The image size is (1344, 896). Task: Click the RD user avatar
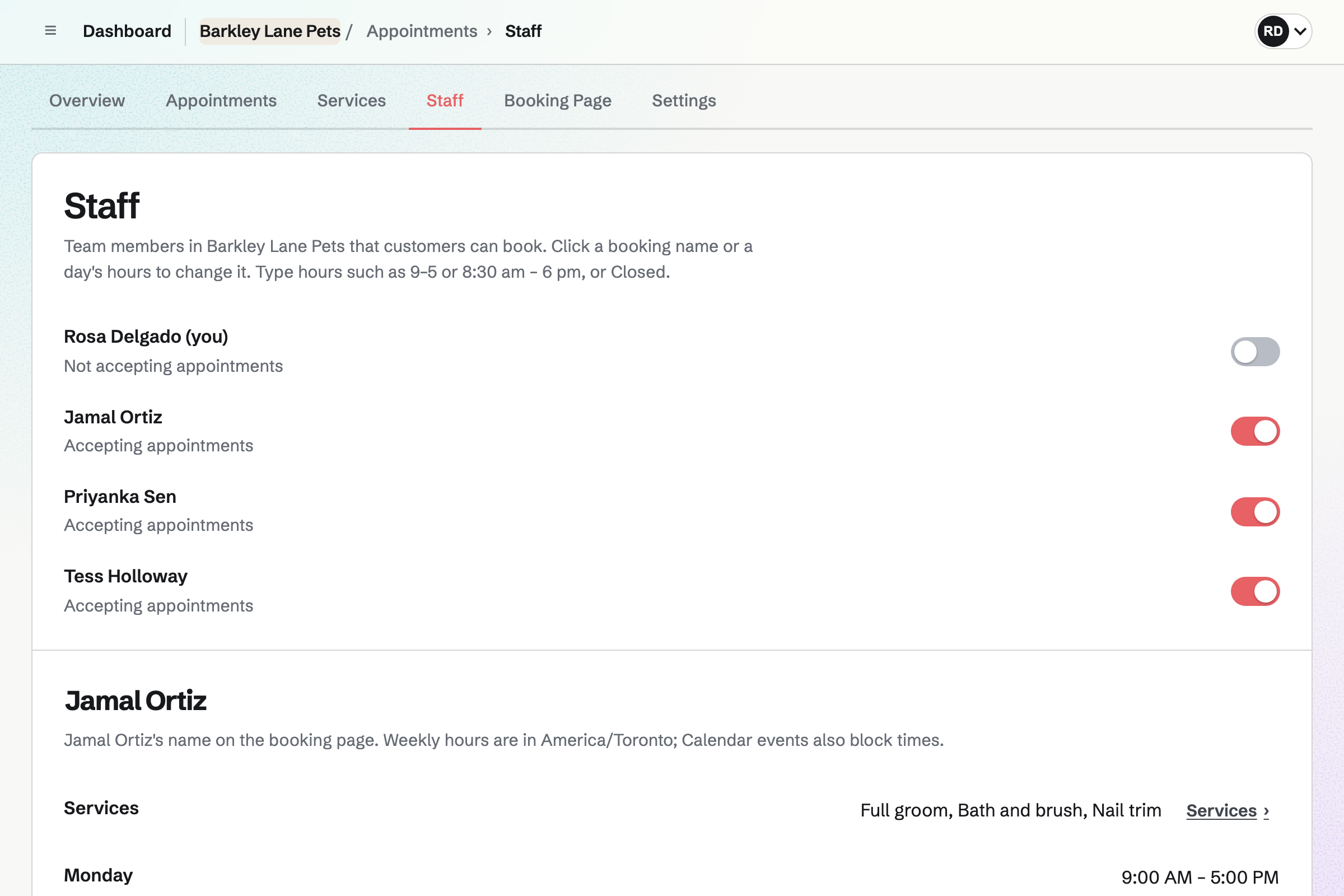click(1272, 31)
